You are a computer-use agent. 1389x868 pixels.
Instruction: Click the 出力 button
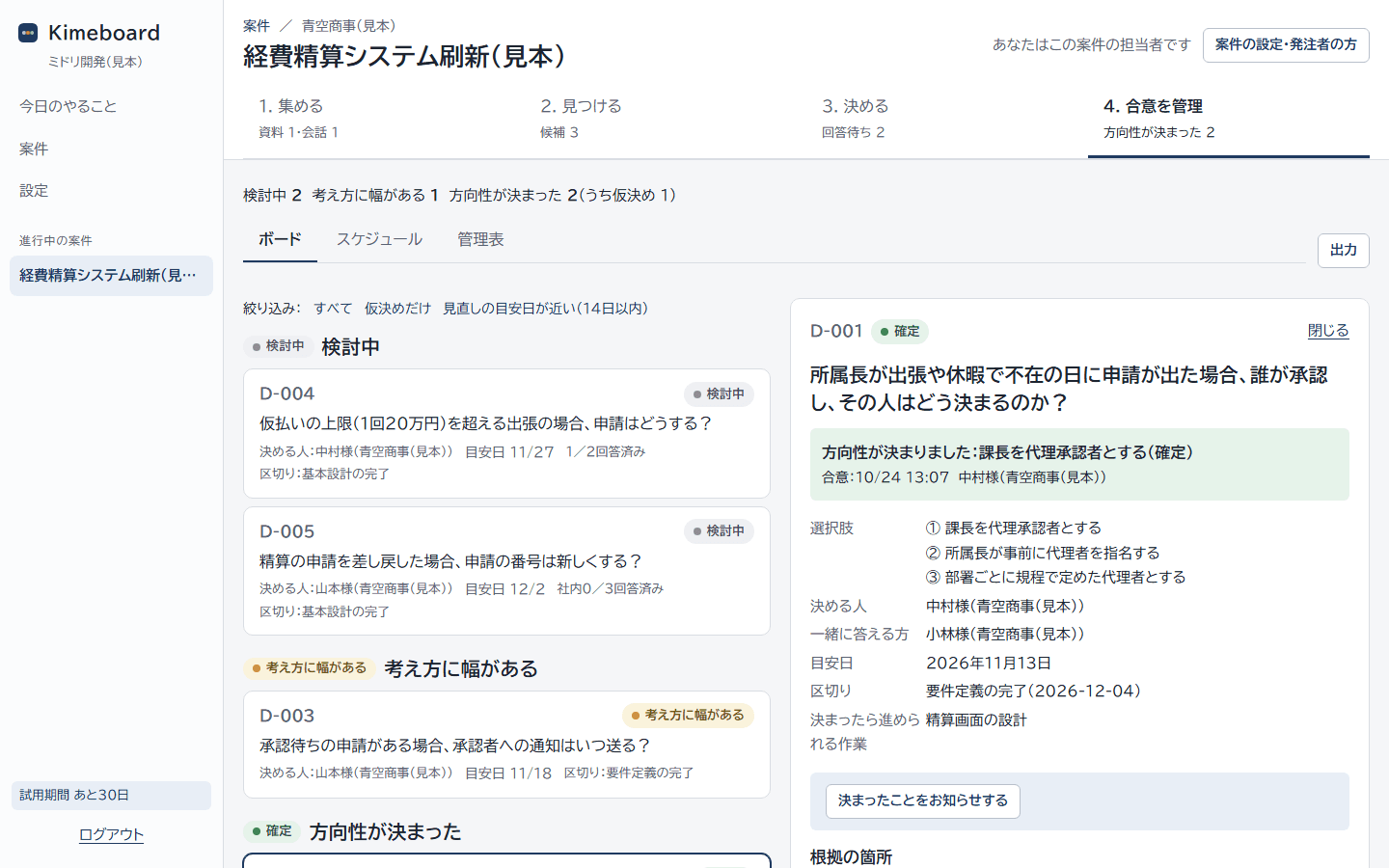1344,251
